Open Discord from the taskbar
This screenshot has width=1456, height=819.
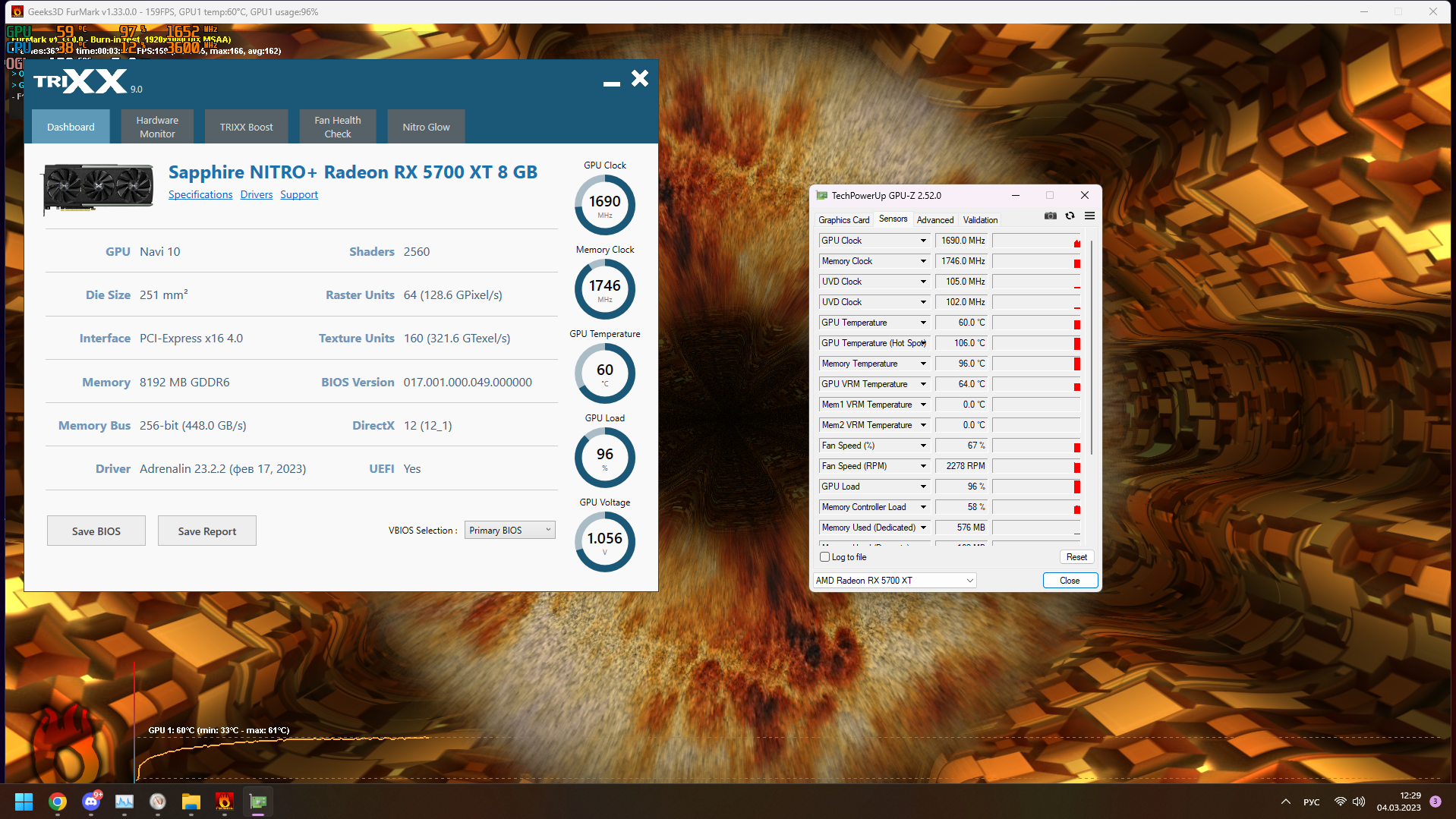(x=91, y=802)
